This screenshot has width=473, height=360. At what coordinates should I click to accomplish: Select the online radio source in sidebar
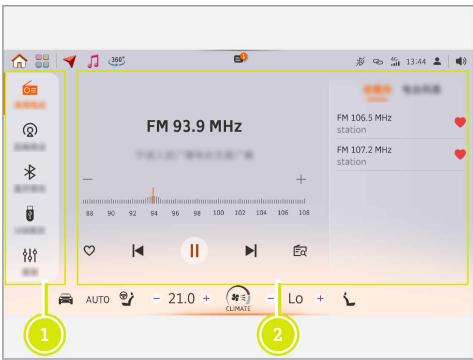(30, 137)
